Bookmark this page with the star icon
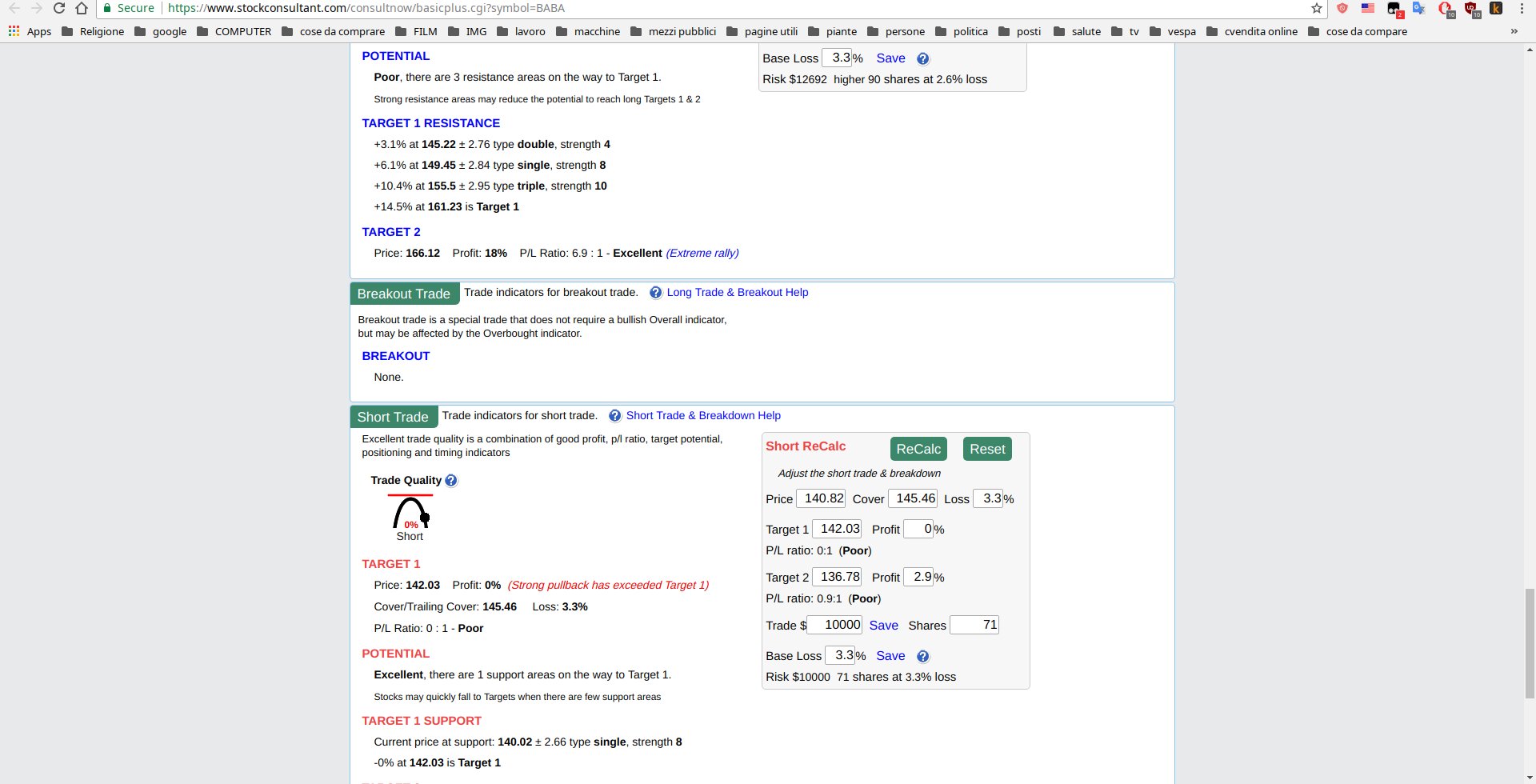1536x784 pixels. [1316, 8]
